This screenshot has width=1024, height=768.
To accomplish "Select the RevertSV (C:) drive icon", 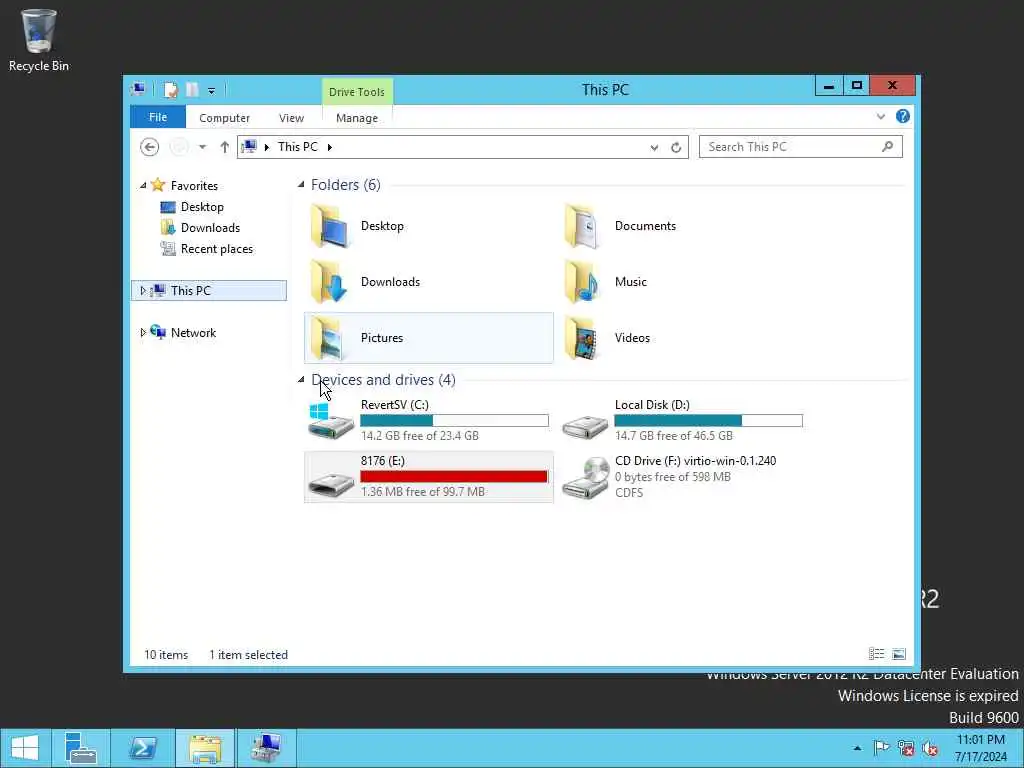I will click(331, 421).
